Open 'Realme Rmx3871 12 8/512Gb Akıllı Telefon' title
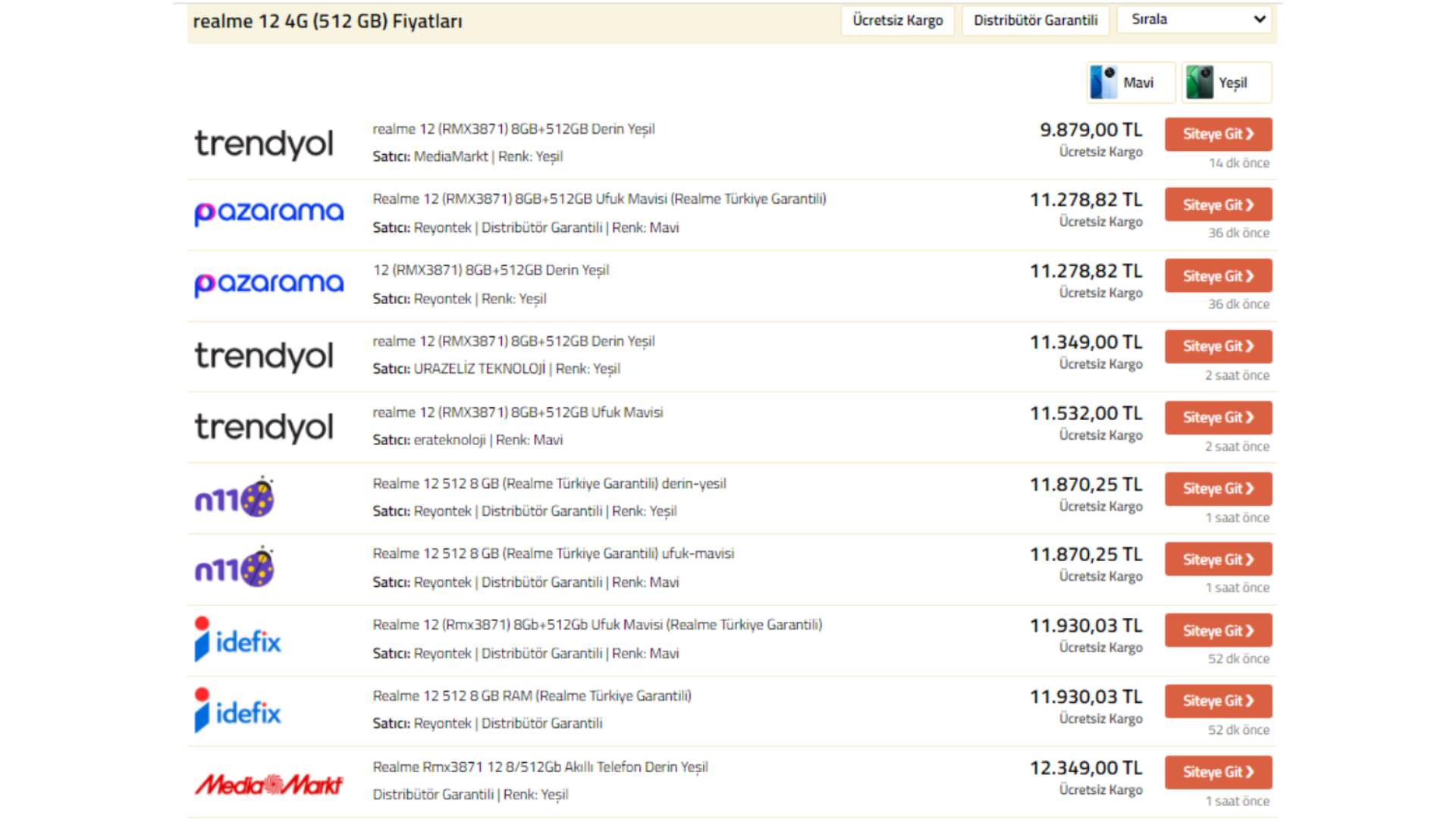Image resolution: width=1456 pixels, height=819 pixels. coord(540,767)
